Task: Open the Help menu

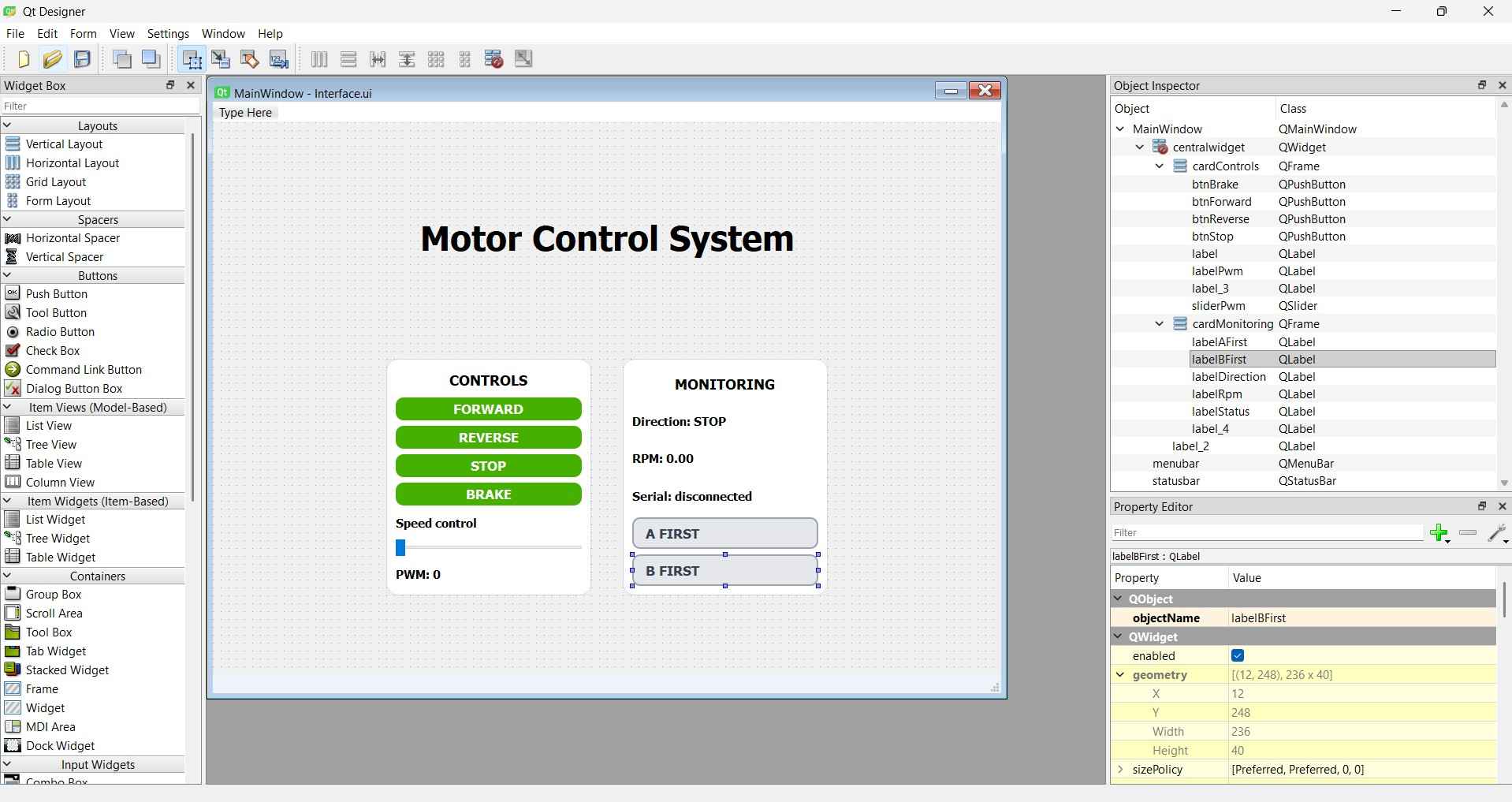Action: 270,34
